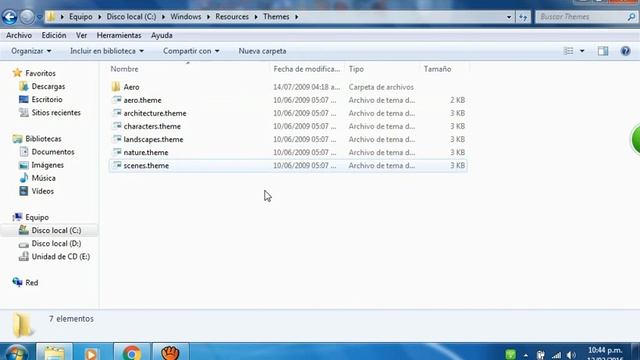Sort by Fecha de modificación column
The width and height of the screenshot is (640, 360).
click(307, 69)
